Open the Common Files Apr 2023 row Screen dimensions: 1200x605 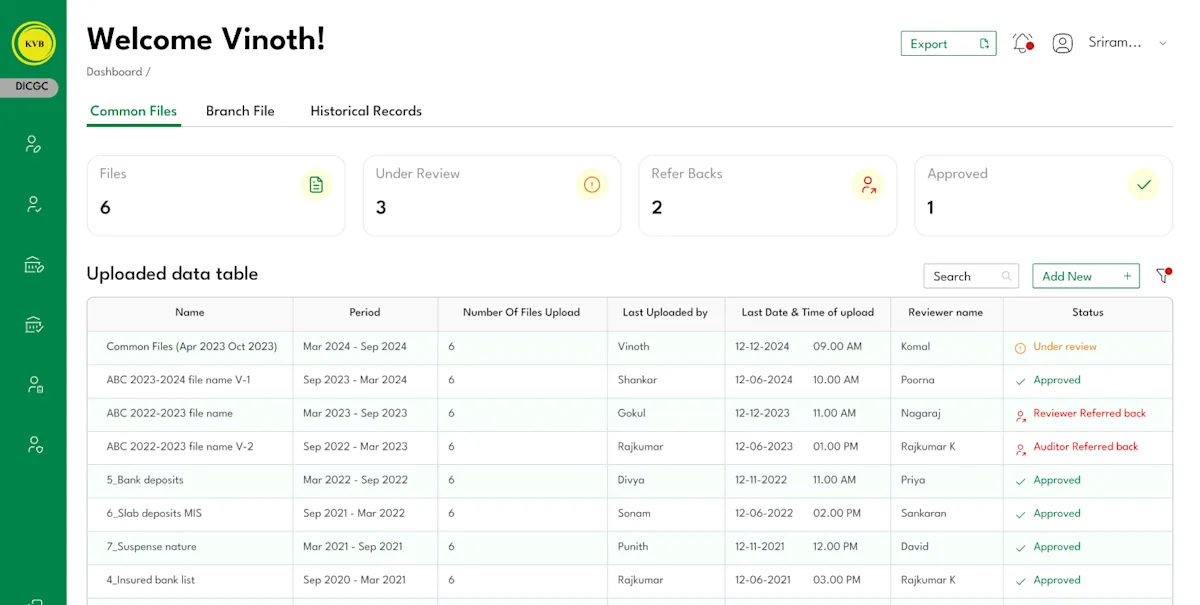629,347
